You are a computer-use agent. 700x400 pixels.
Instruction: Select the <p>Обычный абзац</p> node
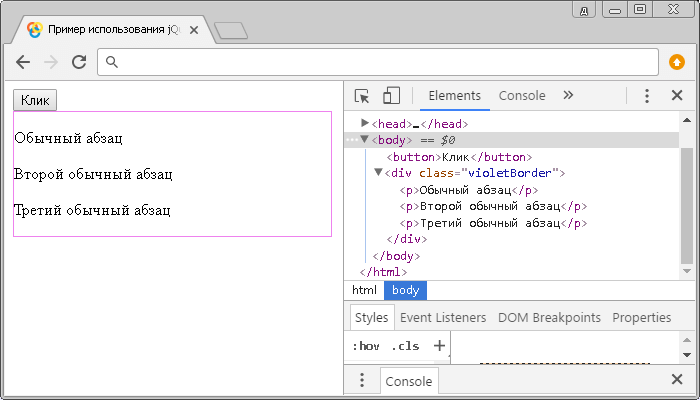[x=469, y=190]
